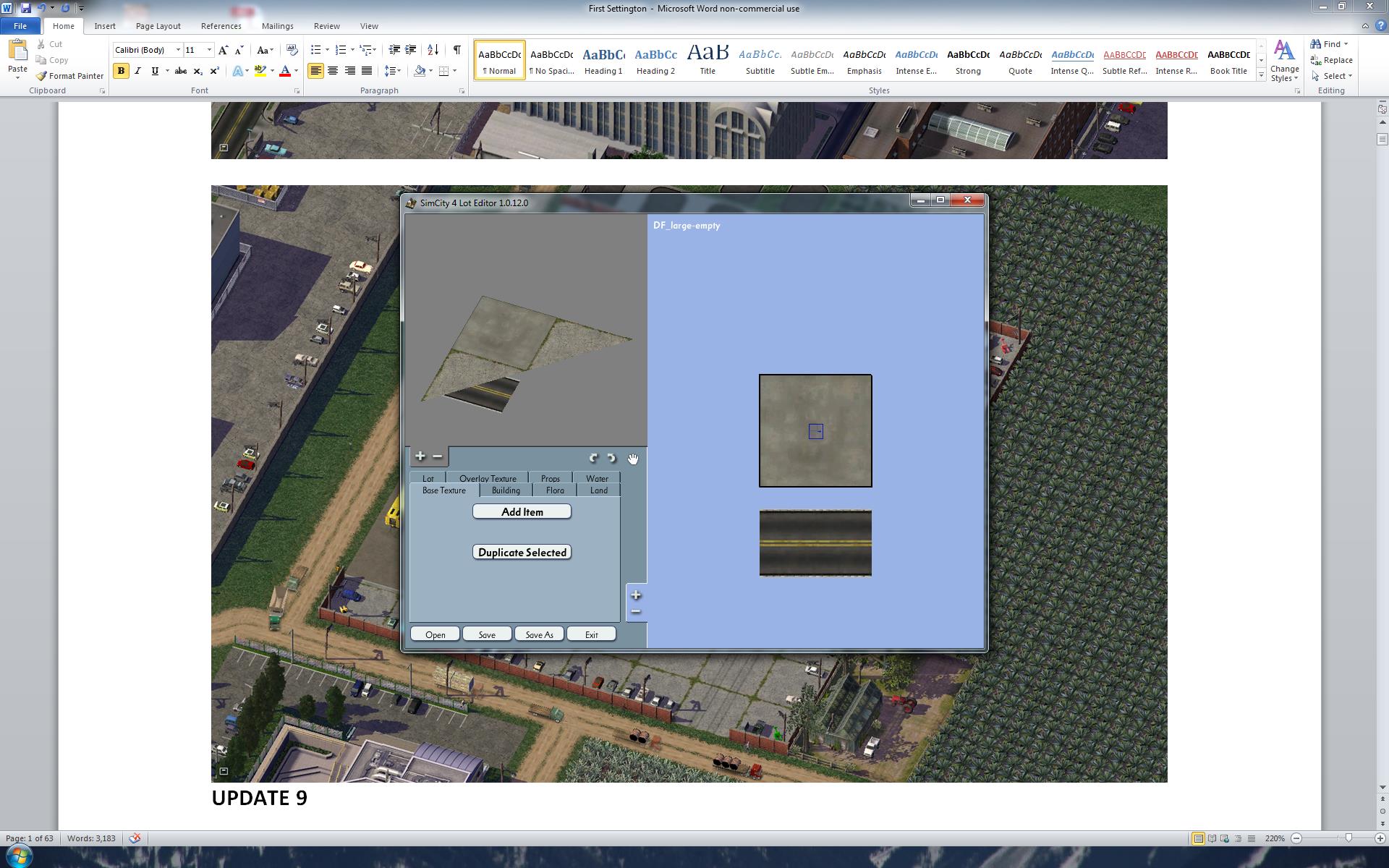Toggle Outline view button
Image resolution: width=1389 pixels, height=868 pixels.
[x=1238, y=838]
